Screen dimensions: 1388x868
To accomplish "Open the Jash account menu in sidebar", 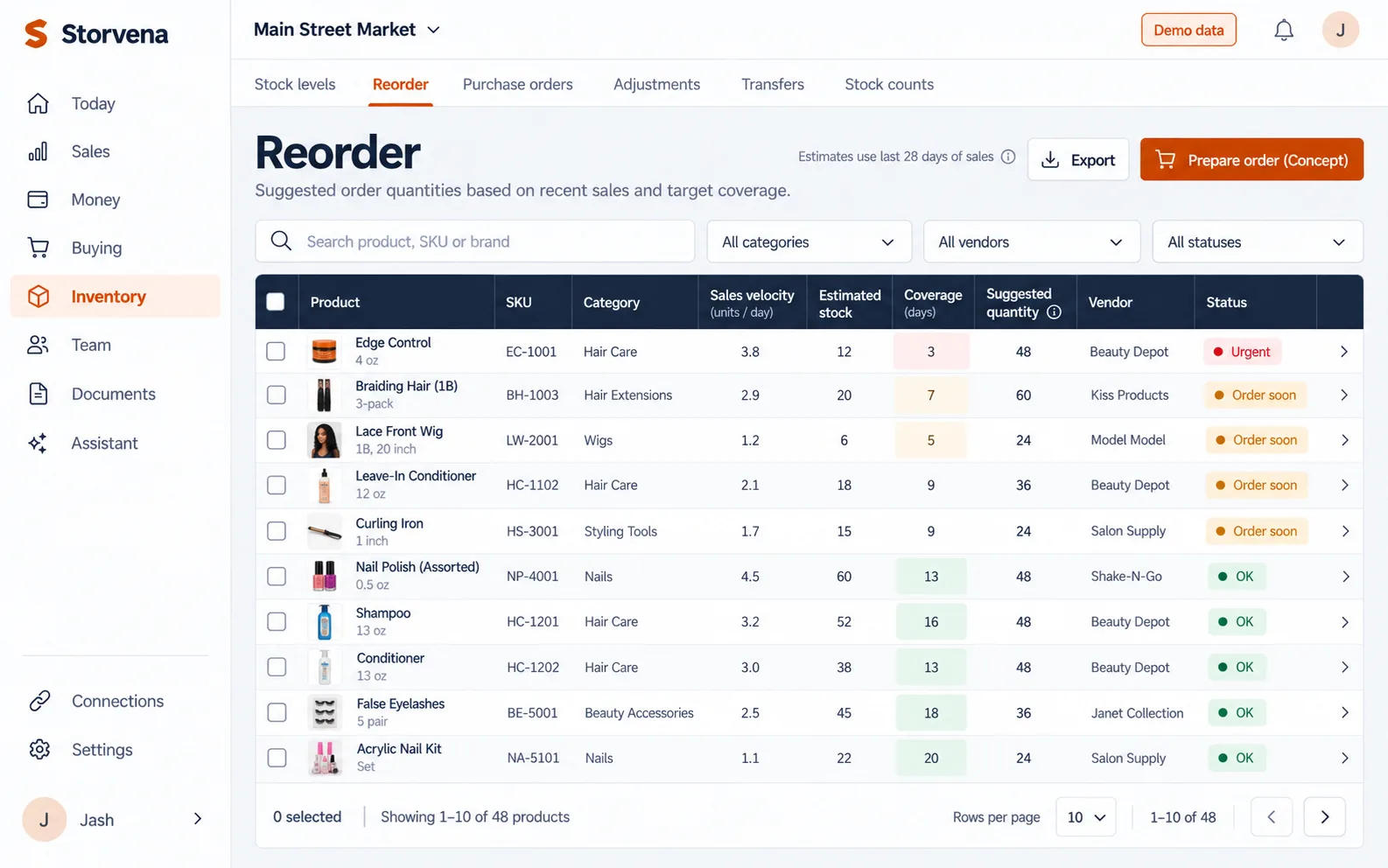I will 115,820.
